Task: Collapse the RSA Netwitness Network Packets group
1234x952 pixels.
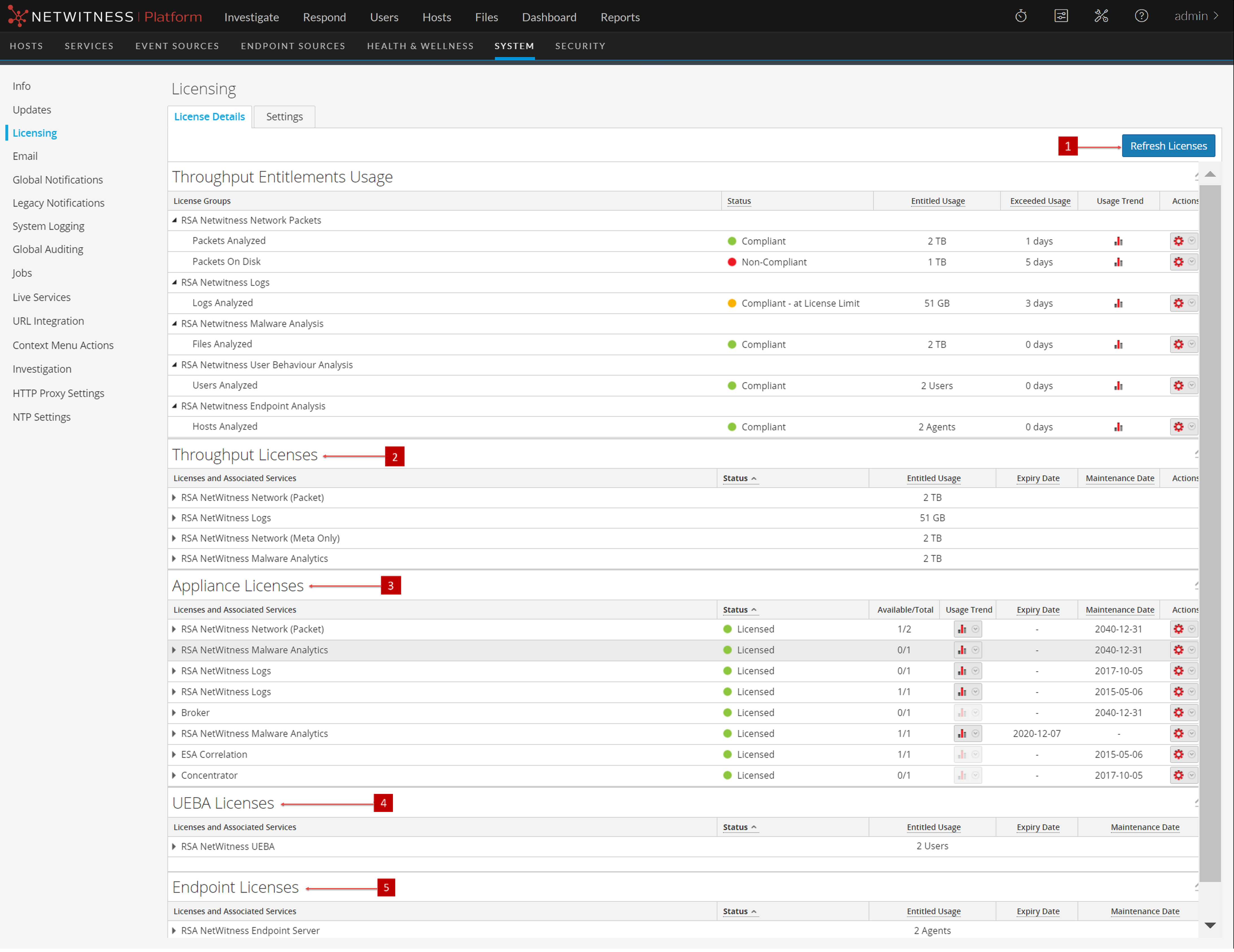Action: coord(174,220)
